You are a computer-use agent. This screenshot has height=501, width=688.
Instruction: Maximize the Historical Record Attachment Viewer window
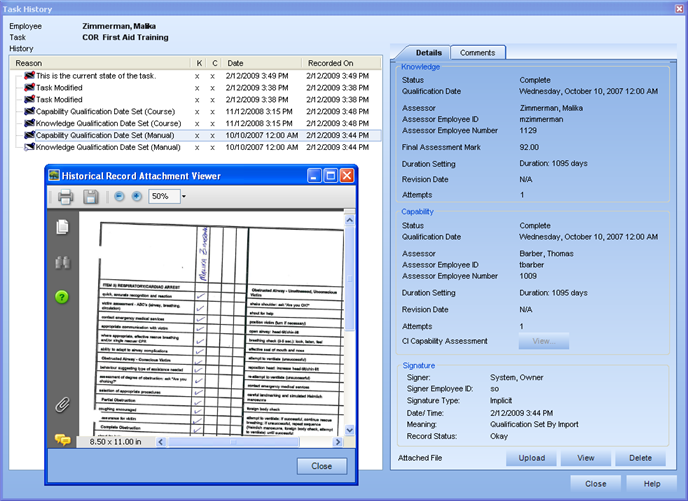point(330,176)
